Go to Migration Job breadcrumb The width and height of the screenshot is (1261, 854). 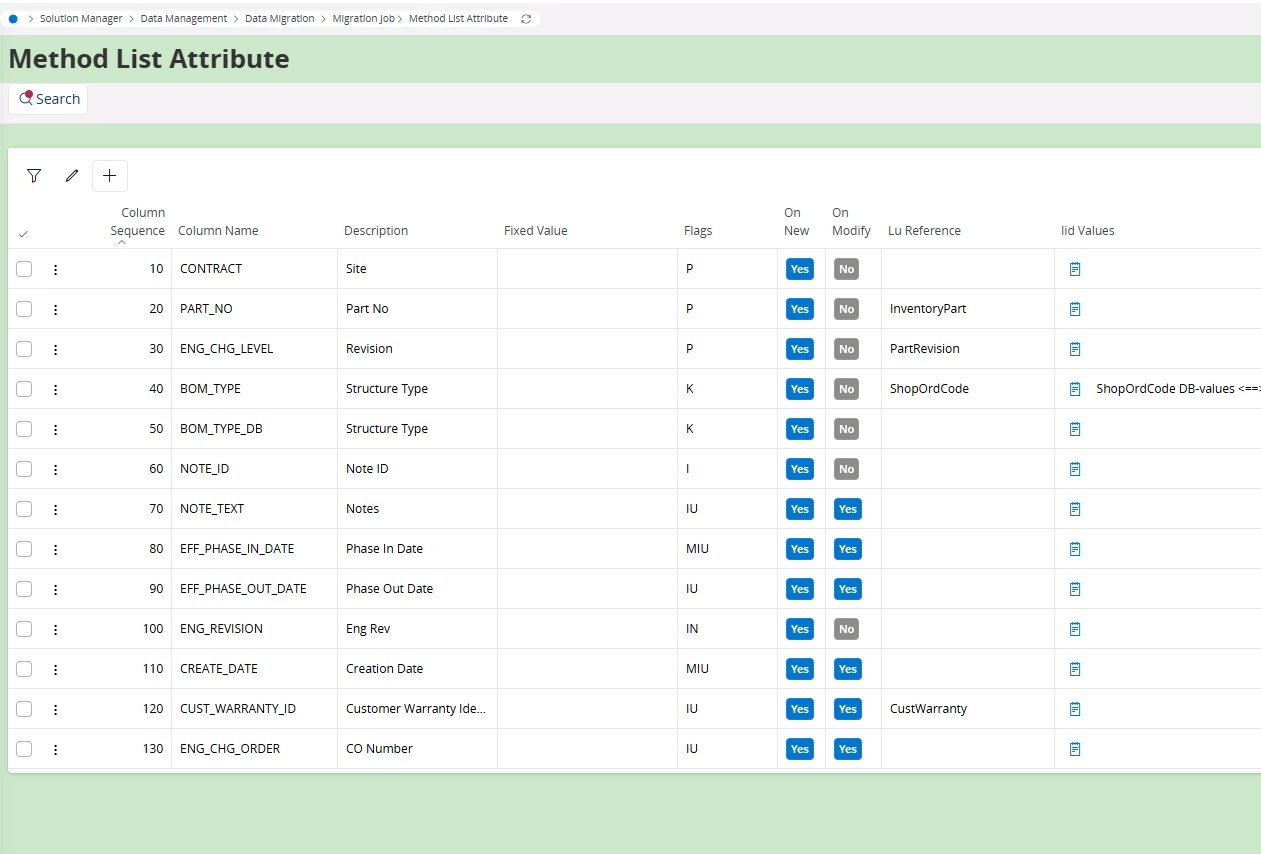(x=364, y=19)
